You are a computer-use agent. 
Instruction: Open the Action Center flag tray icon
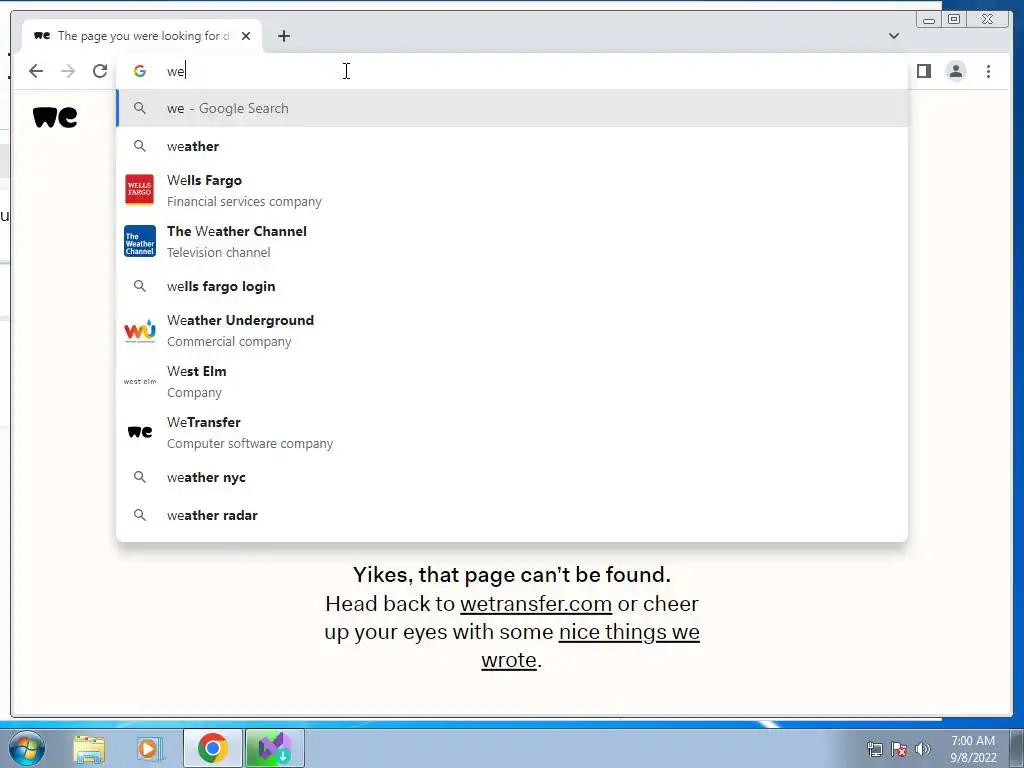click(899, 749)
